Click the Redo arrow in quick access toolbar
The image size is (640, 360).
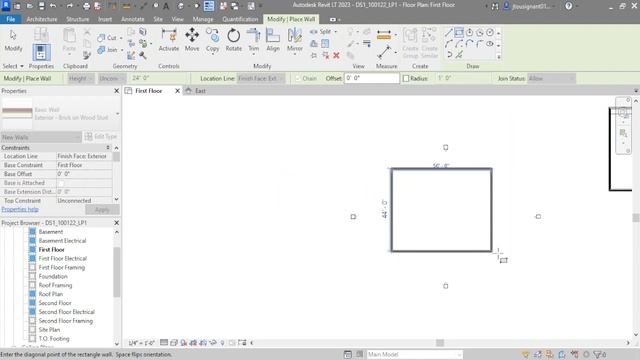(69, 6)
